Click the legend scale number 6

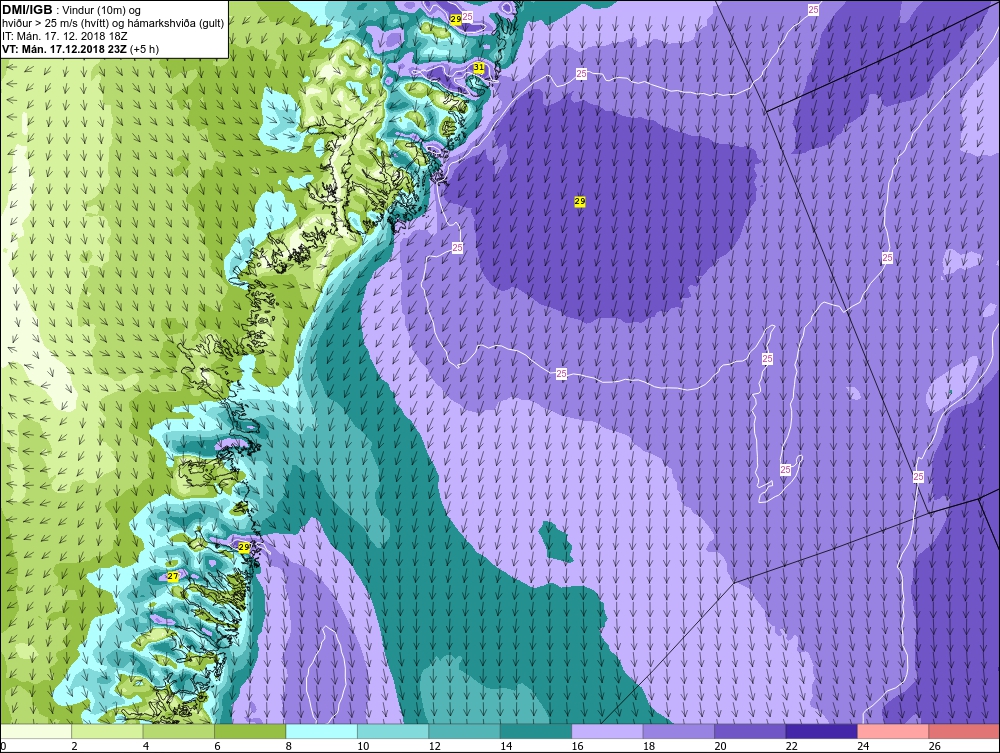pos(217,747)
